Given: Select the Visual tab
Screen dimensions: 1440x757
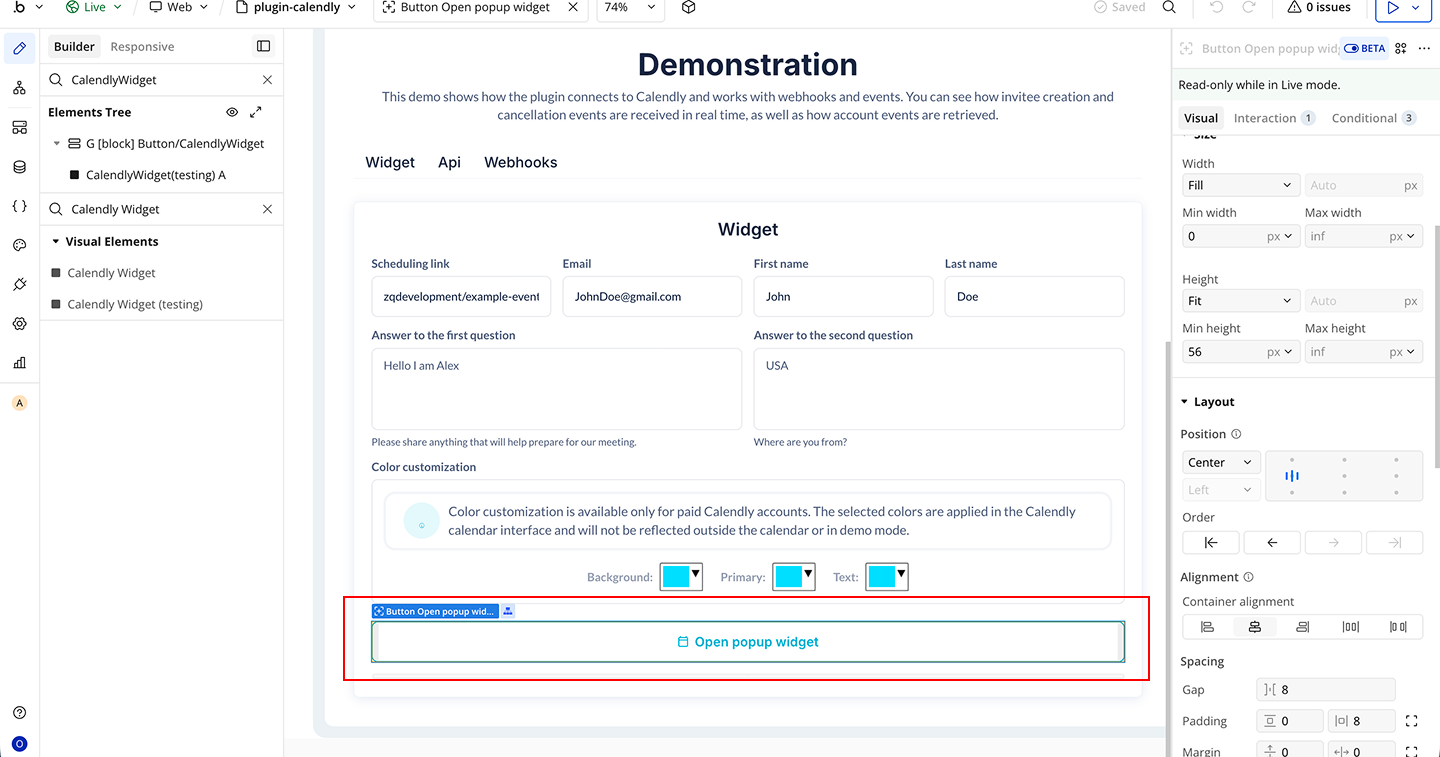Looking at the screenshot, I should pyautogui.click(x=1201, y=118).
